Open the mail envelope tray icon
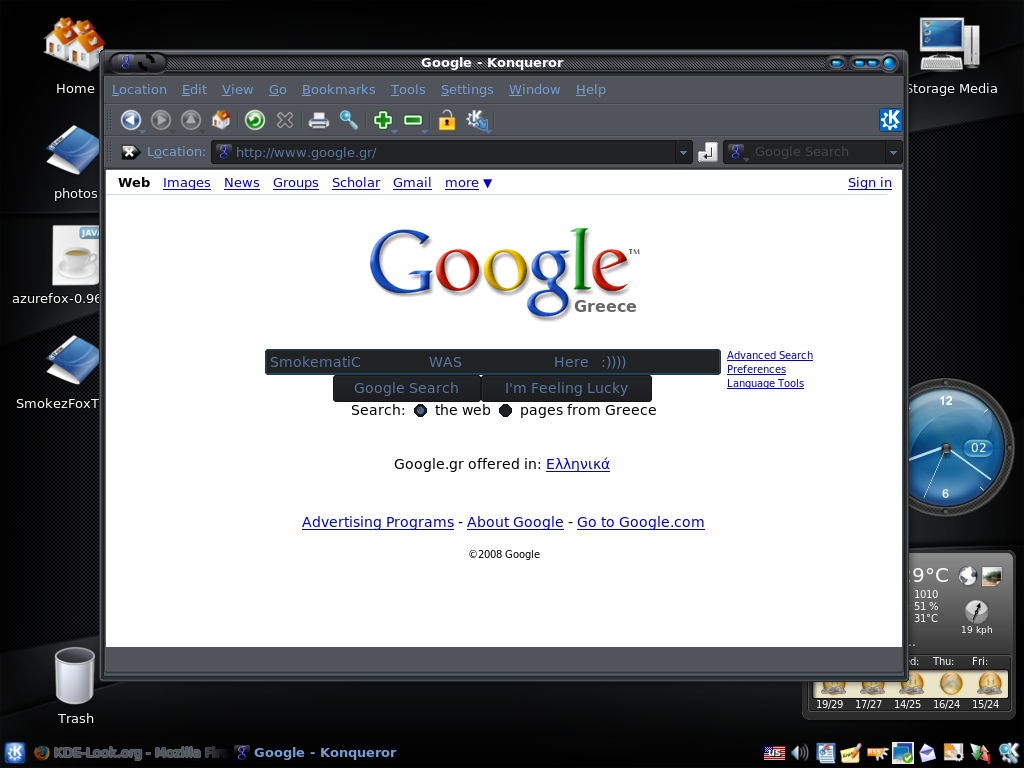Image resolution: width=1024 pixels, height=768 pixels. coord(927,753)
